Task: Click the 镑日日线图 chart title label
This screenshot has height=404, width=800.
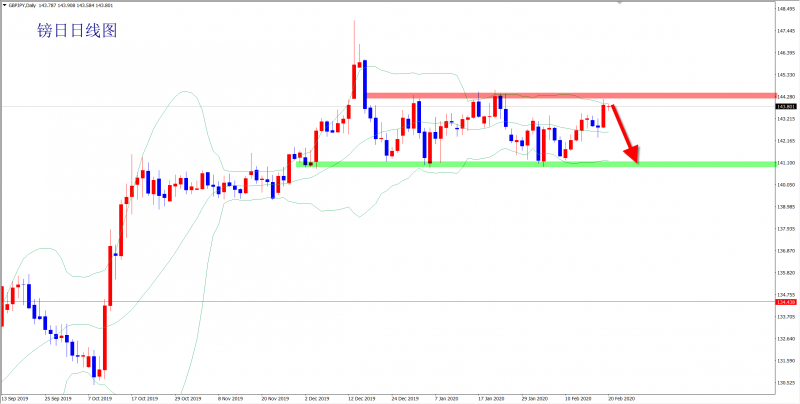Action: tap(77, 31)
